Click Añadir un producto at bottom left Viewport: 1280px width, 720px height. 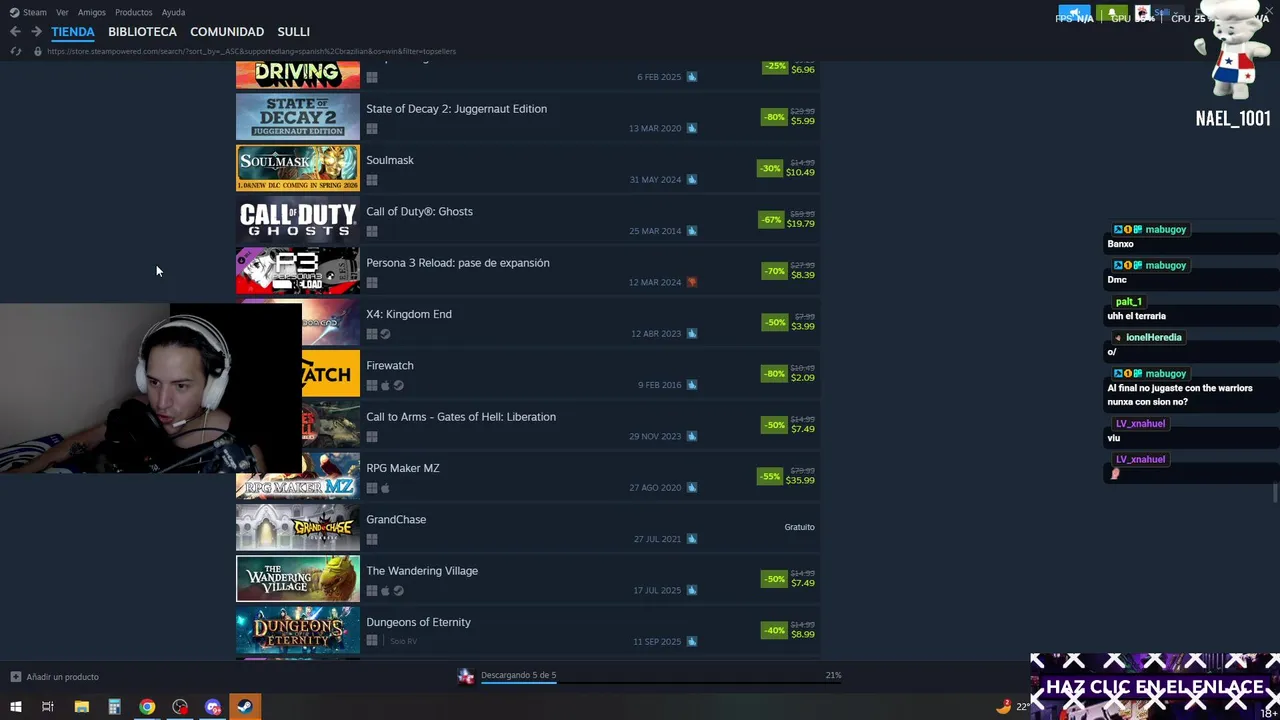tap(54, 677)
